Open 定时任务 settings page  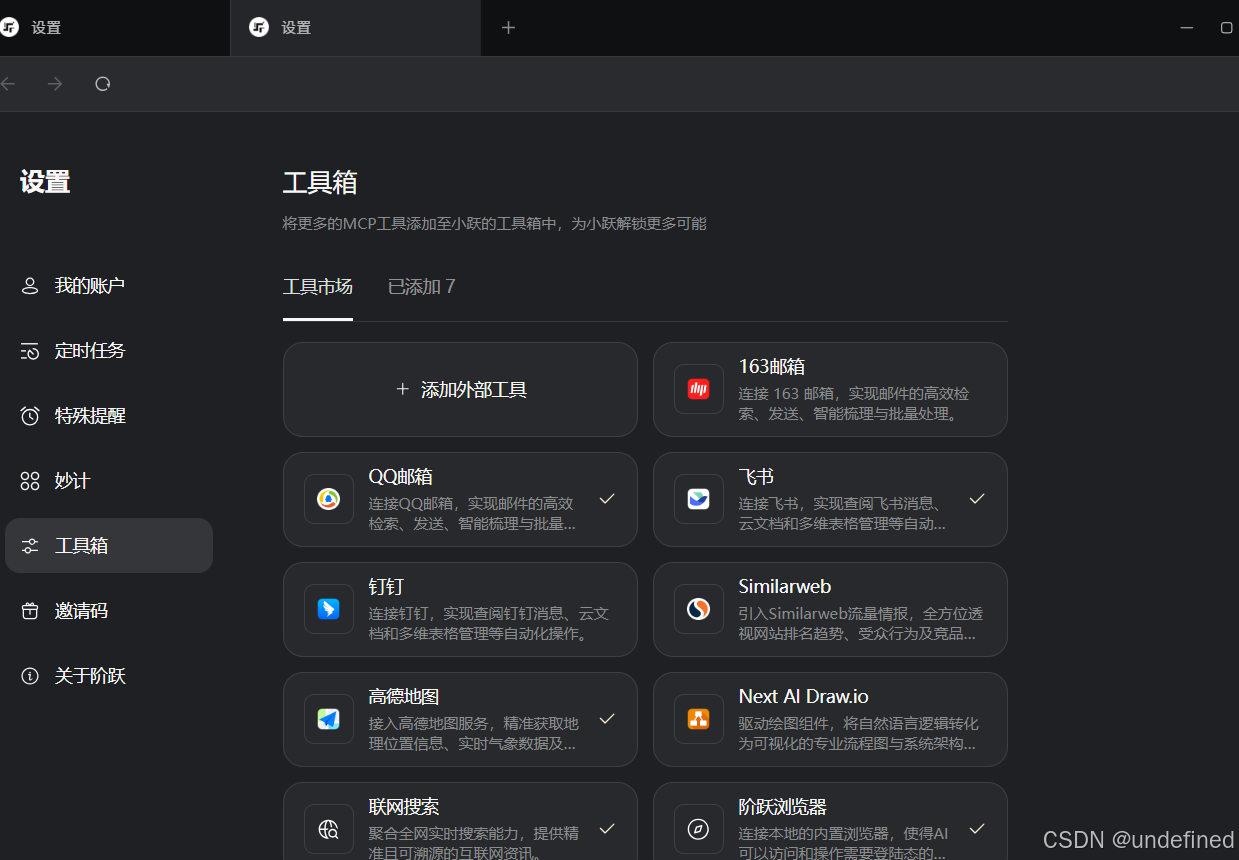pos(109,351)
